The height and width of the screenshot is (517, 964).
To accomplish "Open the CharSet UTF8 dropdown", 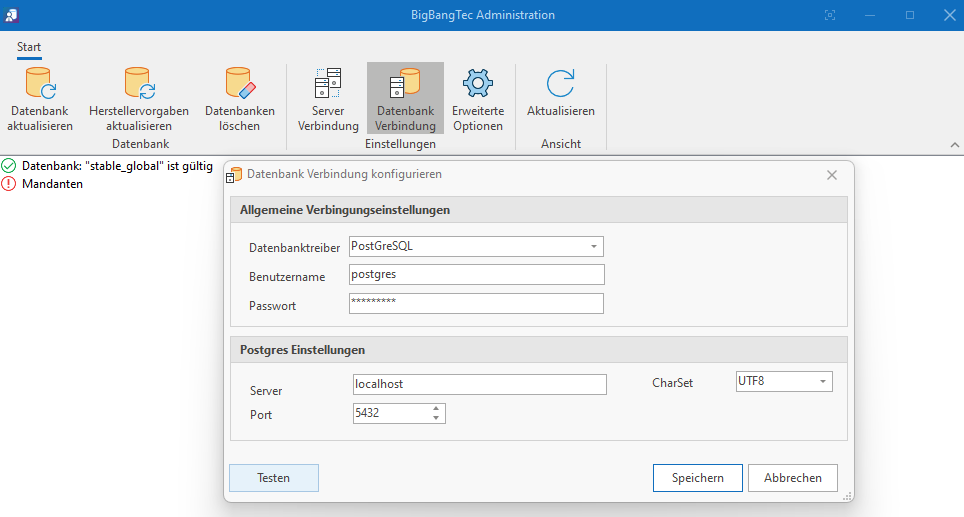I will (822, 382).
